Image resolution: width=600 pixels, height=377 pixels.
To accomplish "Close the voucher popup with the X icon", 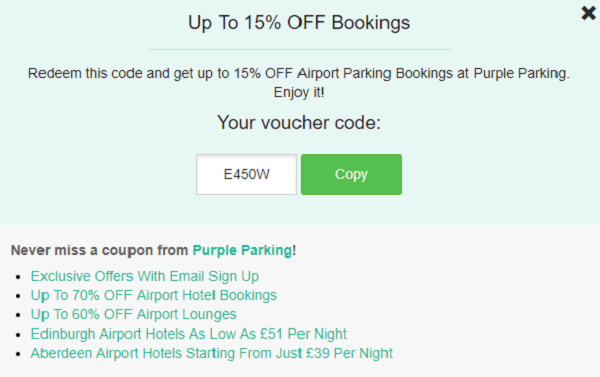I will pyautogui.click(x=588, y=13).
